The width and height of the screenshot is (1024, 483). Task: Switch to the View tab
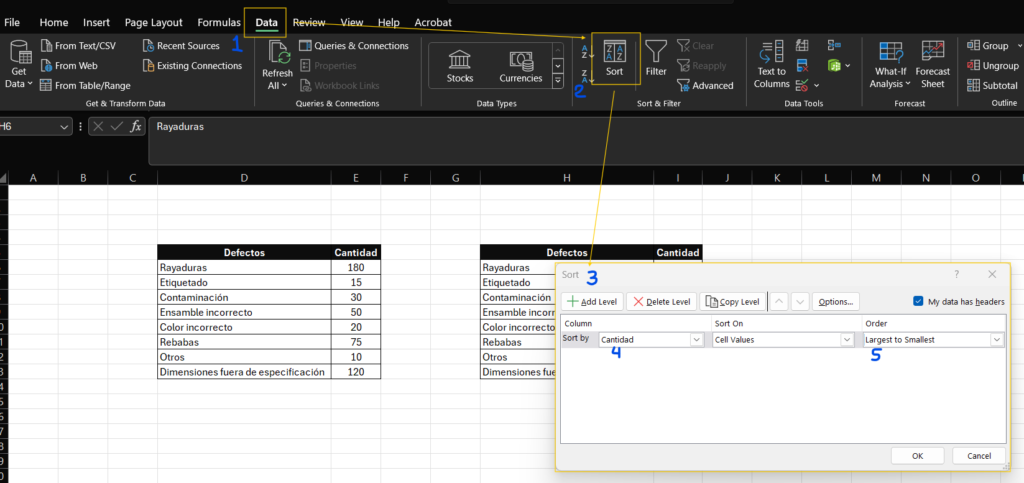(x=351, y=22)
